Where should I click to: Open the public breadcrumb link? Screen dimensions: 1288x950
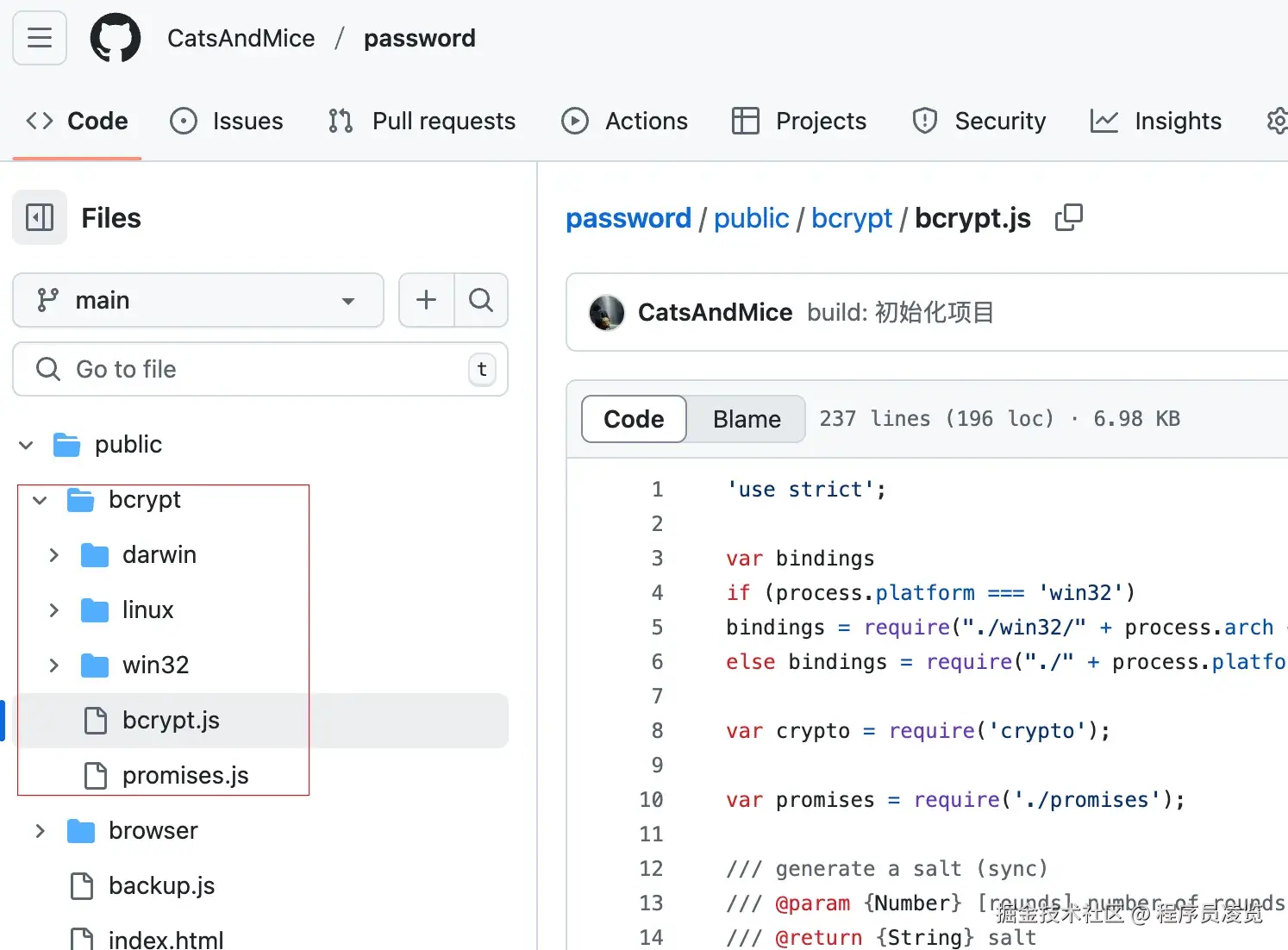pyautogui.click(x=751, y=218)
